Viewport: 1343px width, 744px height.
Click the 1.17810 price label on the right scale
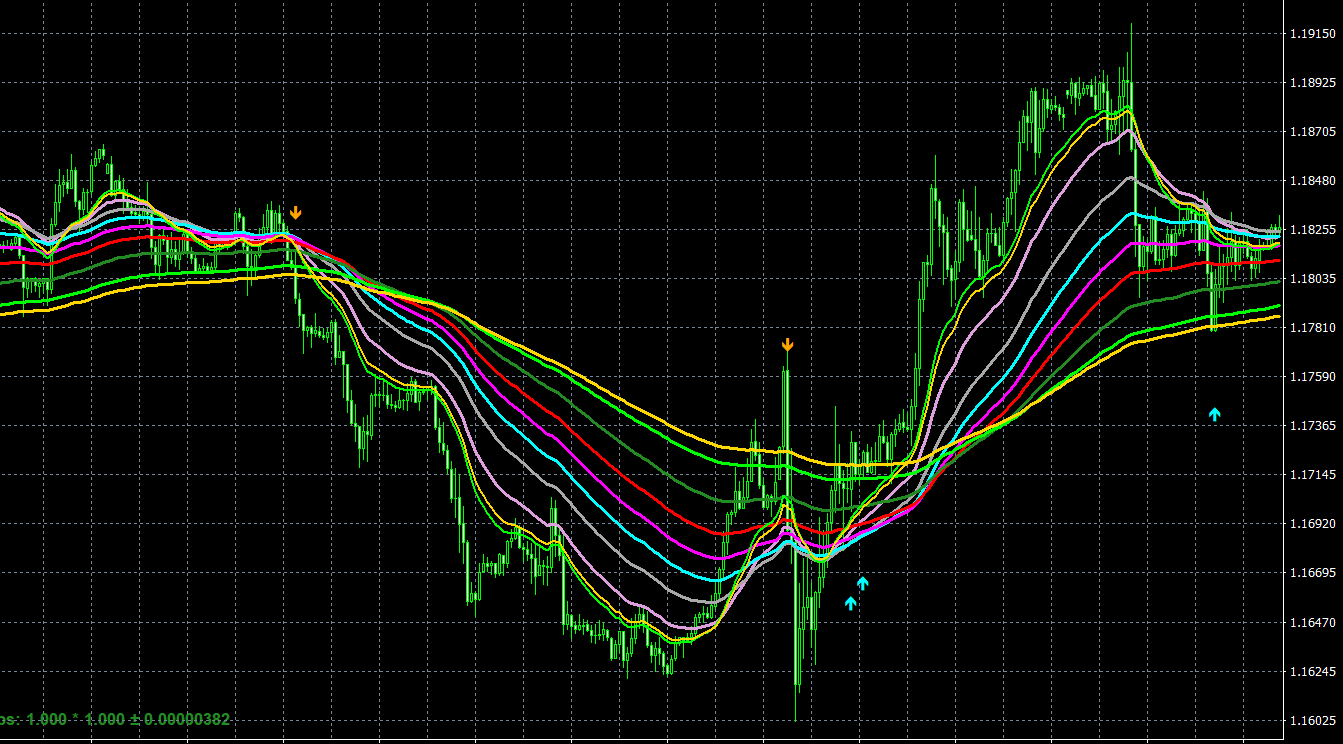click(1311, 325)
